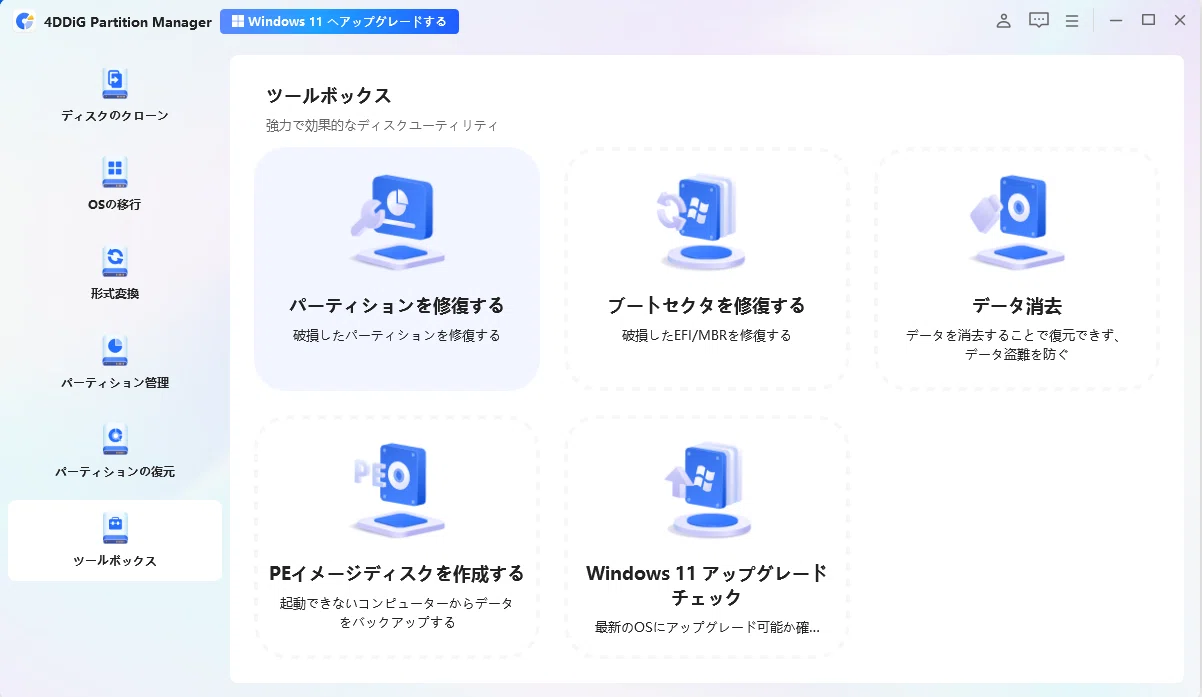Image resolution: width=1202 pixels, height=697 pixels.
Task: Minimize the 4DDiG window
Action: (x=1116, y=21)
